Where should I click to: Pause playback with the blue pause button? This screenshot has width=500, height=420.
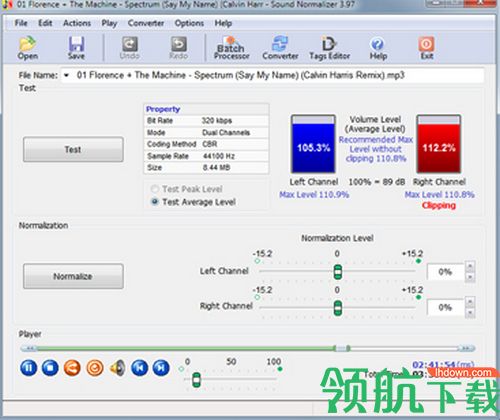pos(29,368)
